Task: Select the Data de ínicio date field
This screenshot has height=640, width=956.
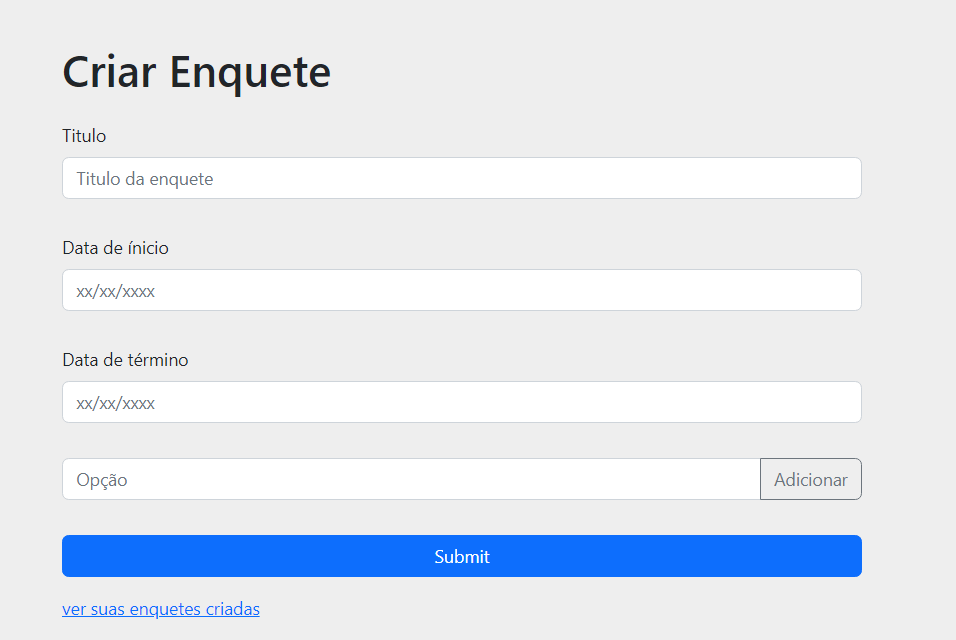Action: [462, 290]
